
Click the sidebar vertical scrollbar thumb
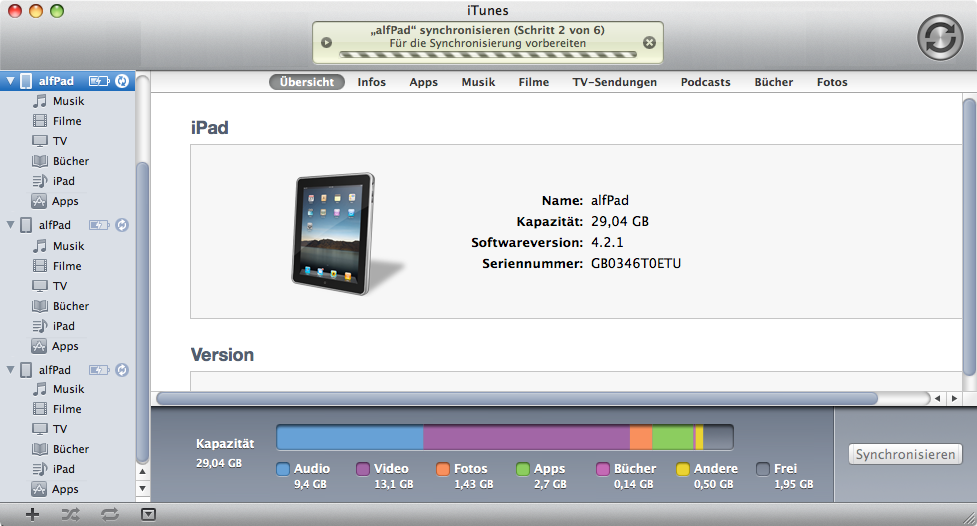click(142, 312)
